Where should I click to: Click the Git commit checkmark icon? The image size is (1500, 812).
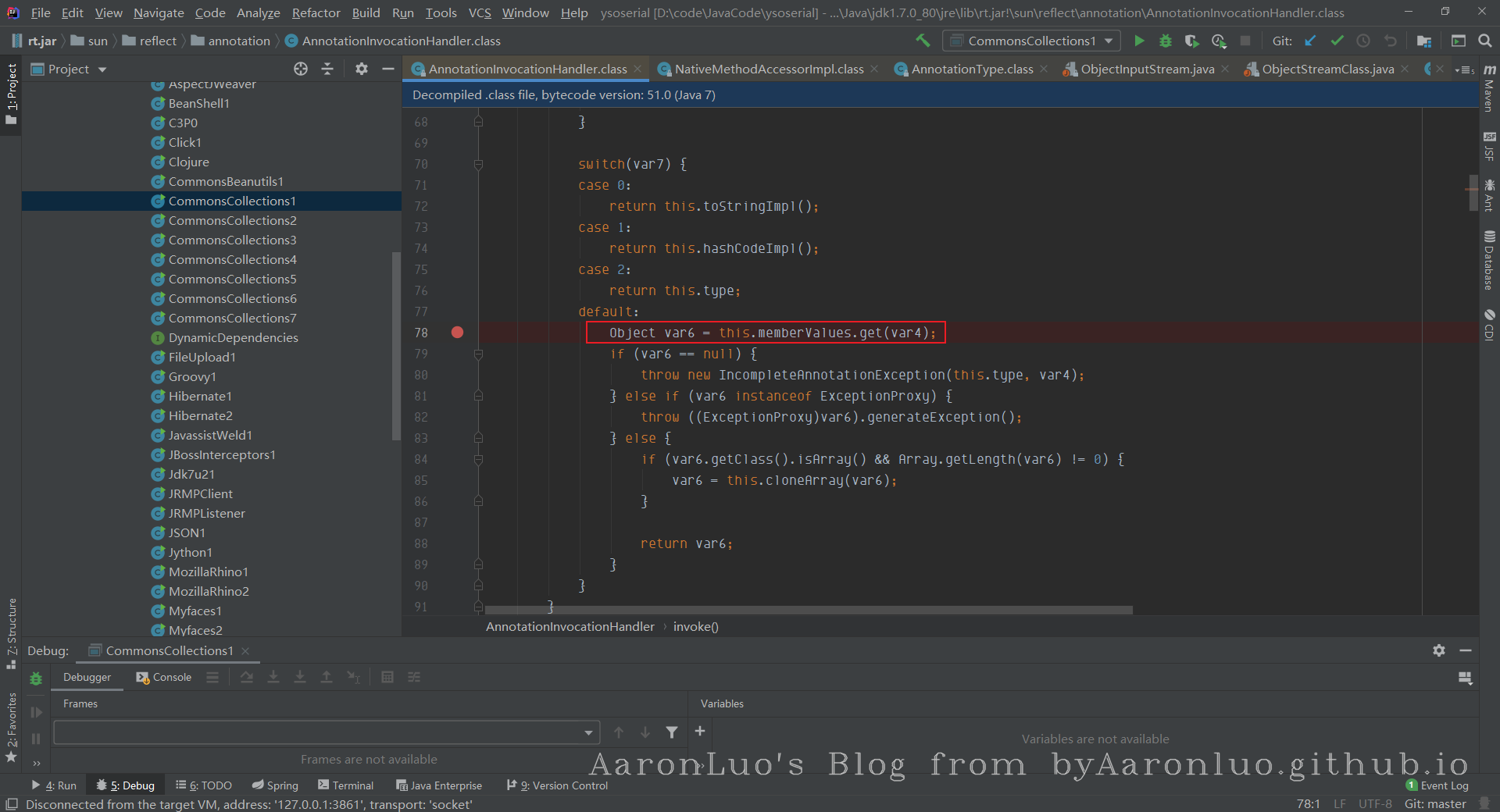[1337, 41]
